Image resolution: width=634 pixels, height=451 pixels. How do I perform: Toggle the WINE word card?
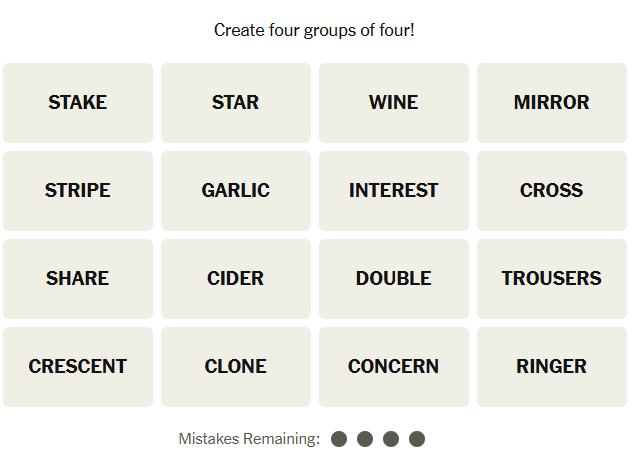tap(394, 103)
